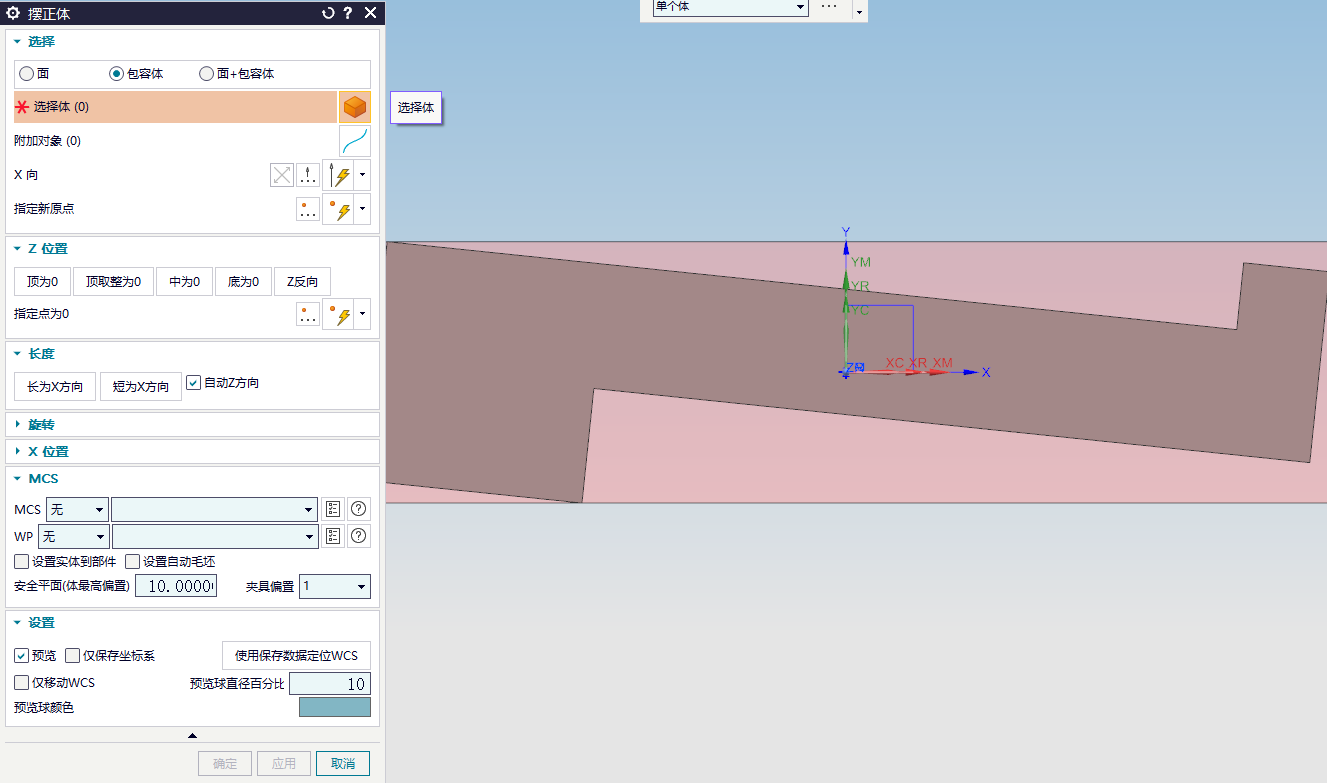Open the X 向 vector type dropdown arrow
The width and height of the screenshot is (1327, 783).
(x=362, y=176)
